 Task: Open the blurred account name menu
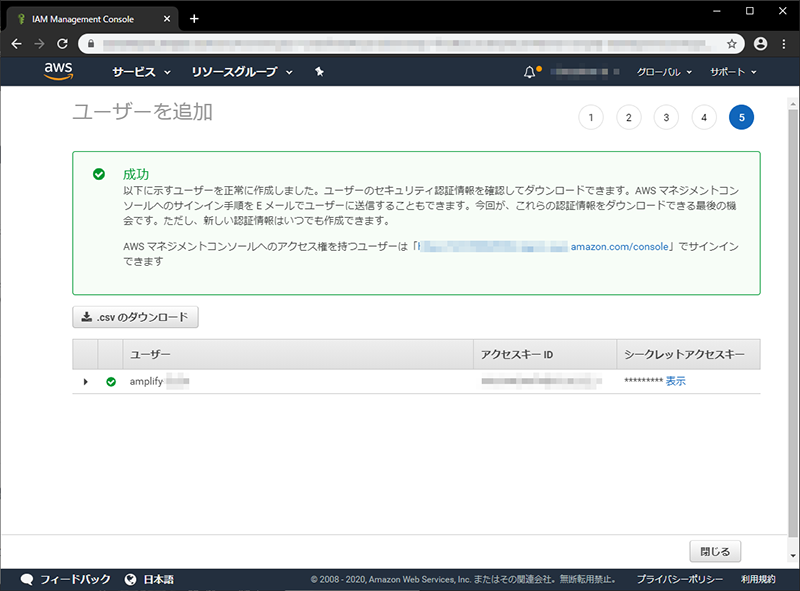pyautogui.click(x=585, y=72)
